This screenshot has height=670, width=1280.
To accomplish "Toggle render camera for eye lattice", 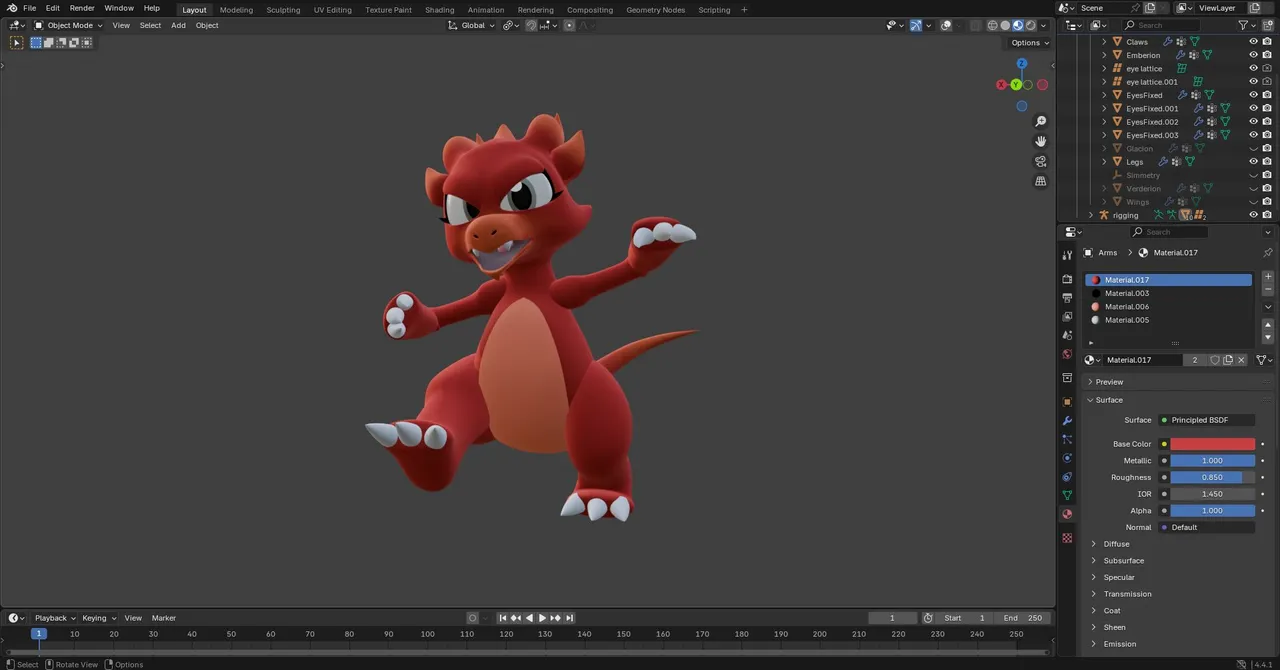I will coord(1267,69).
